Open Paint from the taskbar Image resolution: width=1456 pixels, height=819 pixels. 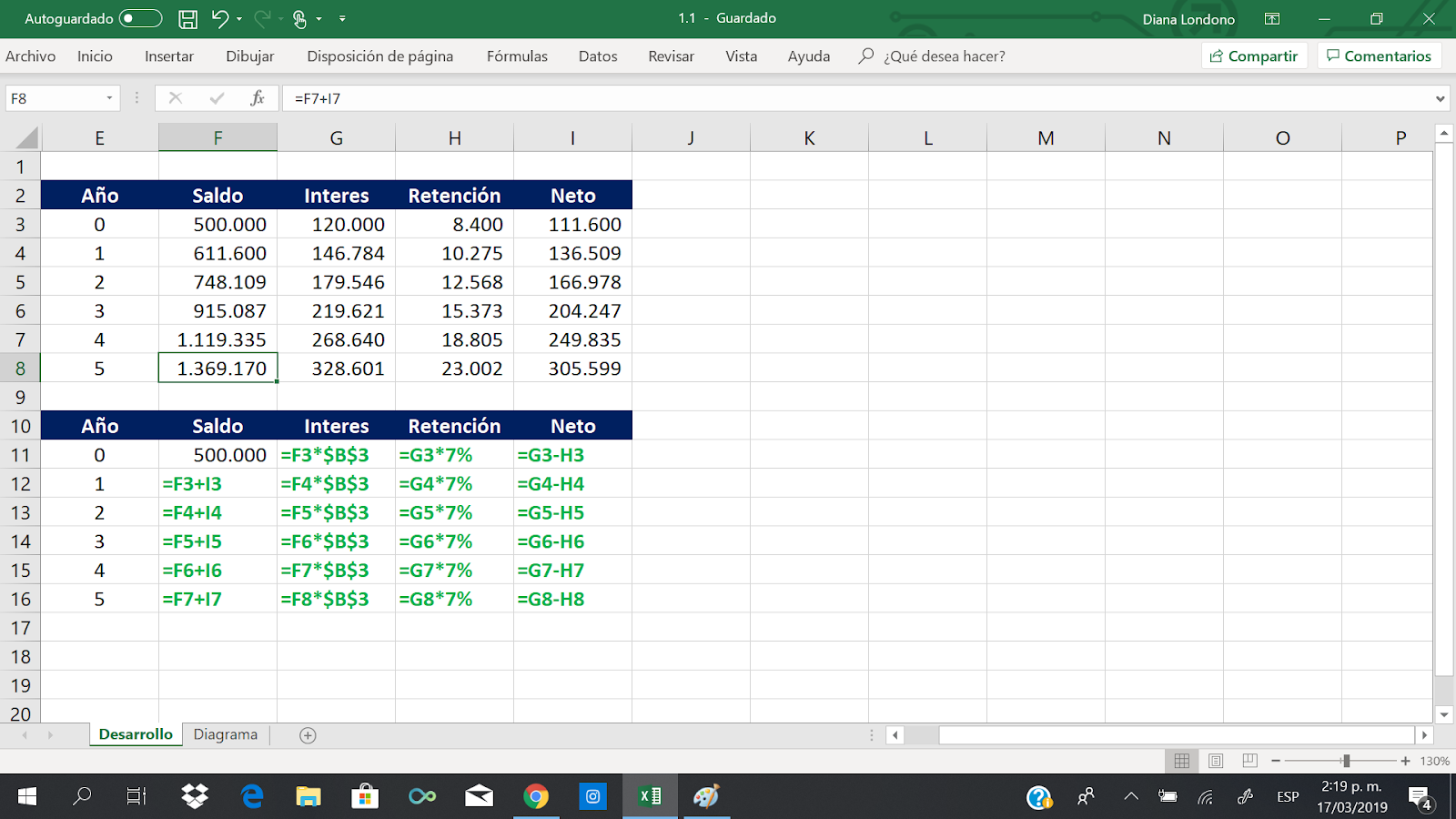click(x=707, y=797)
